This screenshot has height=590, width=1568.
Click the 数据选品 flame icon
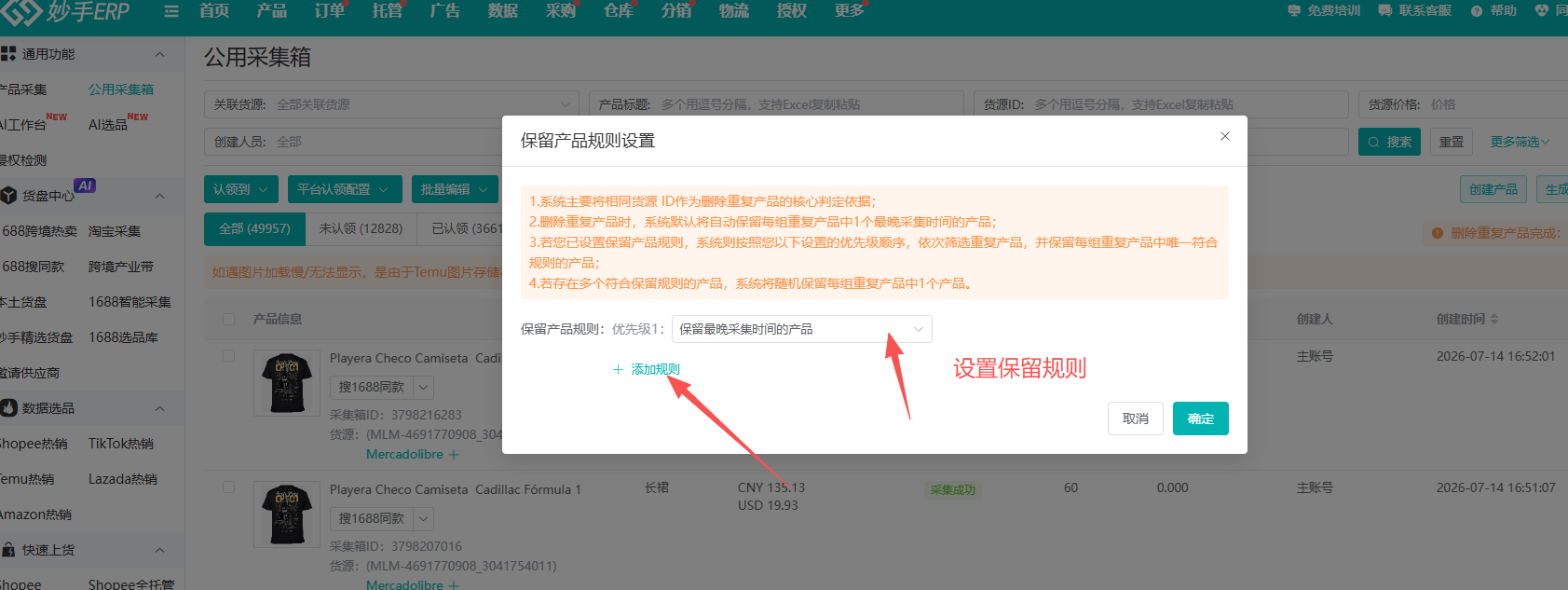[x=9, y=408]
